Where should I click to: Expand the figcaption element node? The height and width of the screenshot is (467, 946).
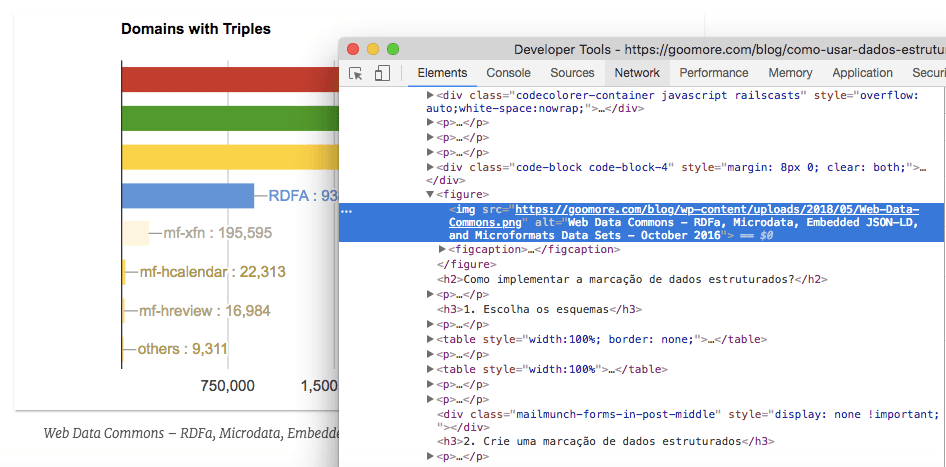coord(443,249)
